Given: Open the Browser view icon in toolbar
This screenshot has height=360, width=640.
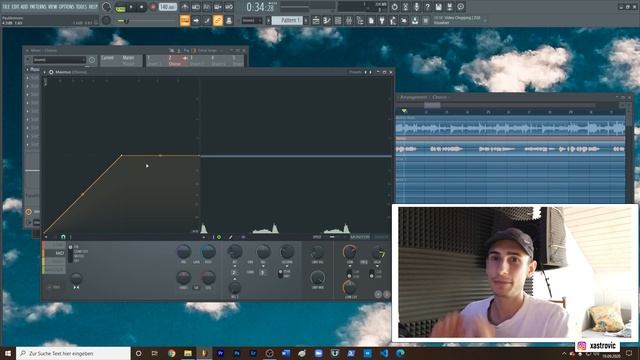Looking at the screenshot, I should click(x=360, y=20).
